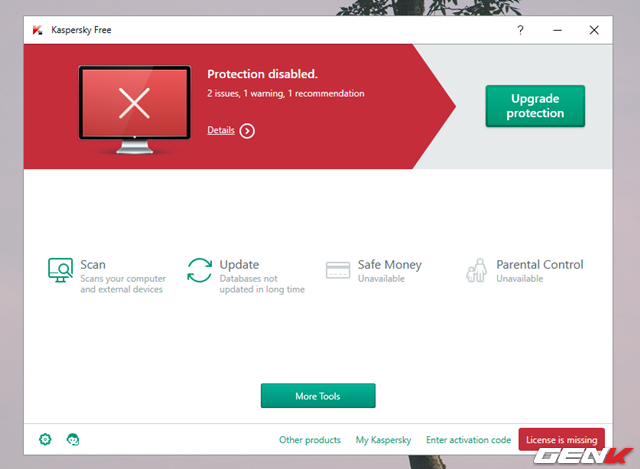The height and width of the screenshot is (469, 640).
Task: Click the Enter activation code link
Action: (468, 440)
